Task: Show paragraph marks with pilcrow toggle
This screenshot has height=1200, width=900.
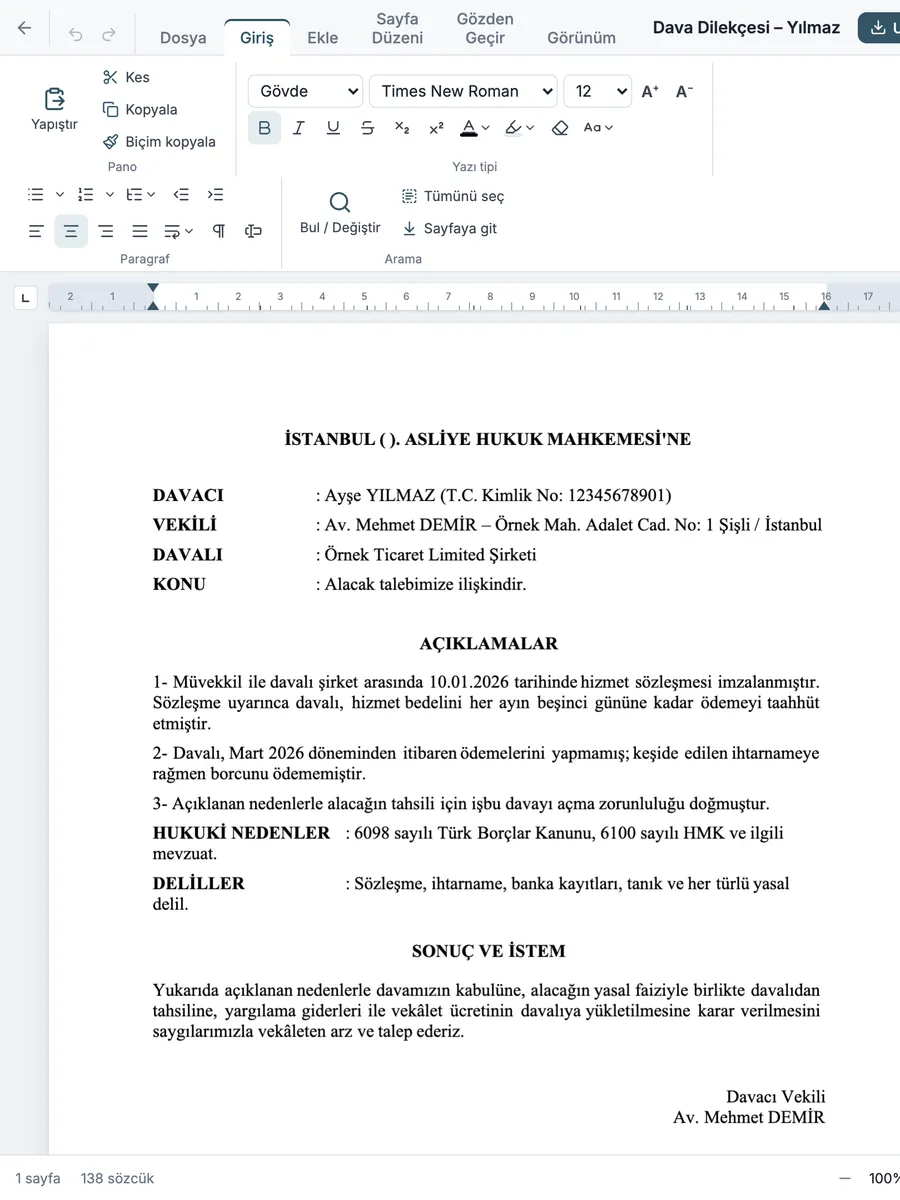Action: click(x=219, y=231)
